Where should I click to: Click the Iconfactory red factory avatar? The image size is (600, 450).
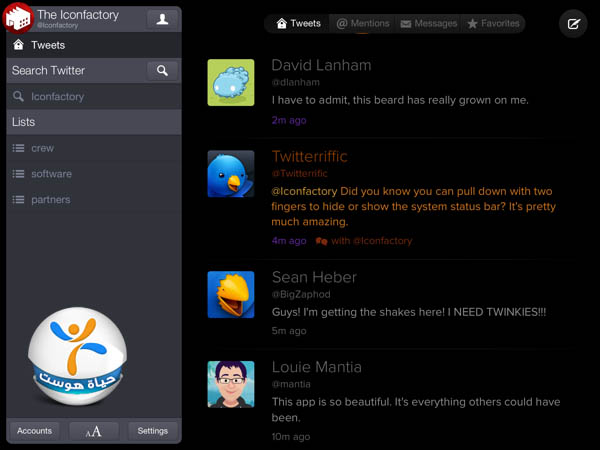coord(18,18)
